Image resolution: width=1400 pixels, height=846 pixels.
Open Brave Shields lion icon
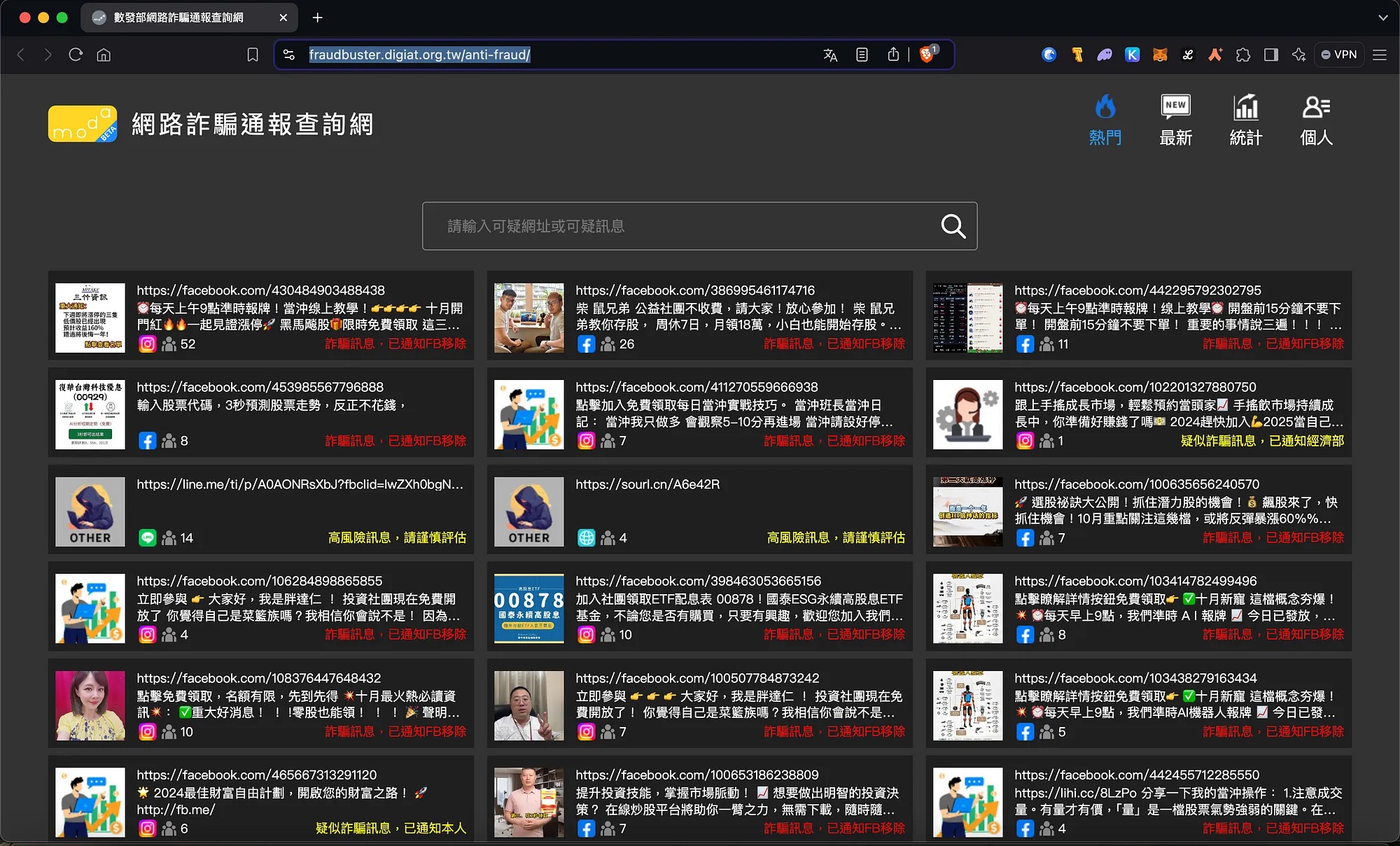coord(927,54)
